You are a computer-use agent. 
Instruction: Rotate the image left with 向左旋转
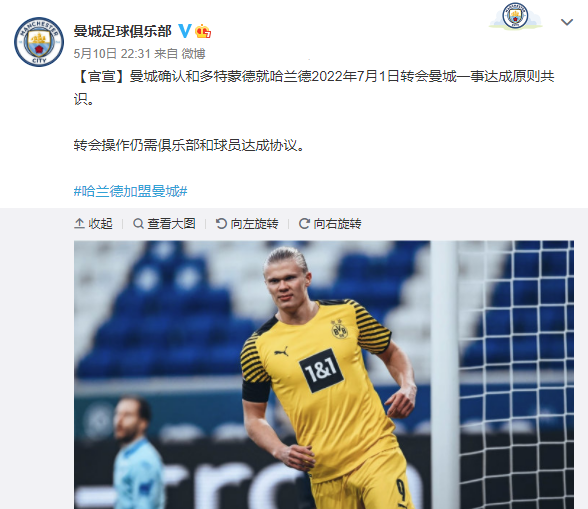click(247, 224)
